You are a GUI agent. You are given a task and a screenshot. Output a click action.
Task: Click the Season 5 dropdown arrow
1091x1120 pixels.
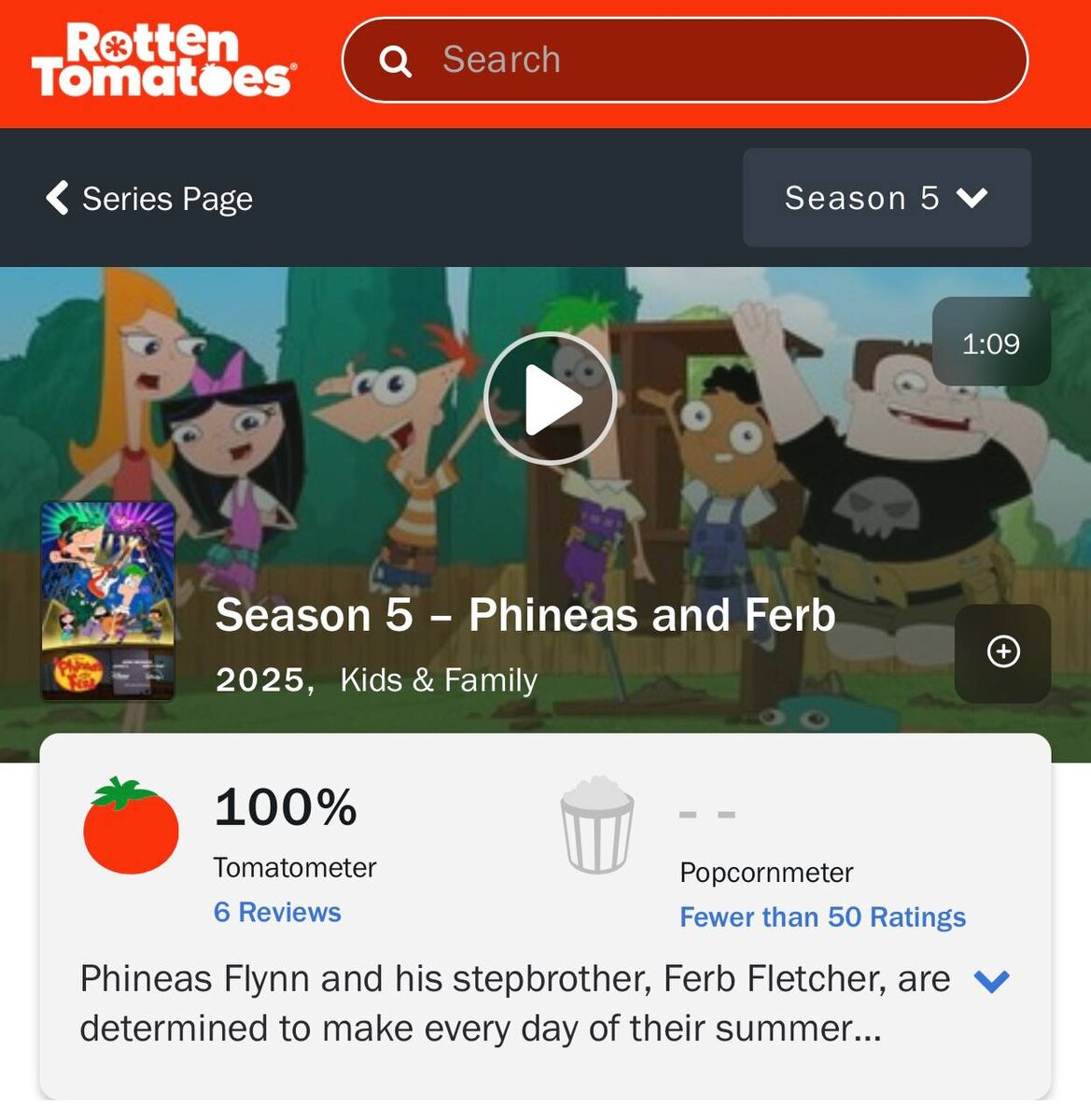coord(972,198)
